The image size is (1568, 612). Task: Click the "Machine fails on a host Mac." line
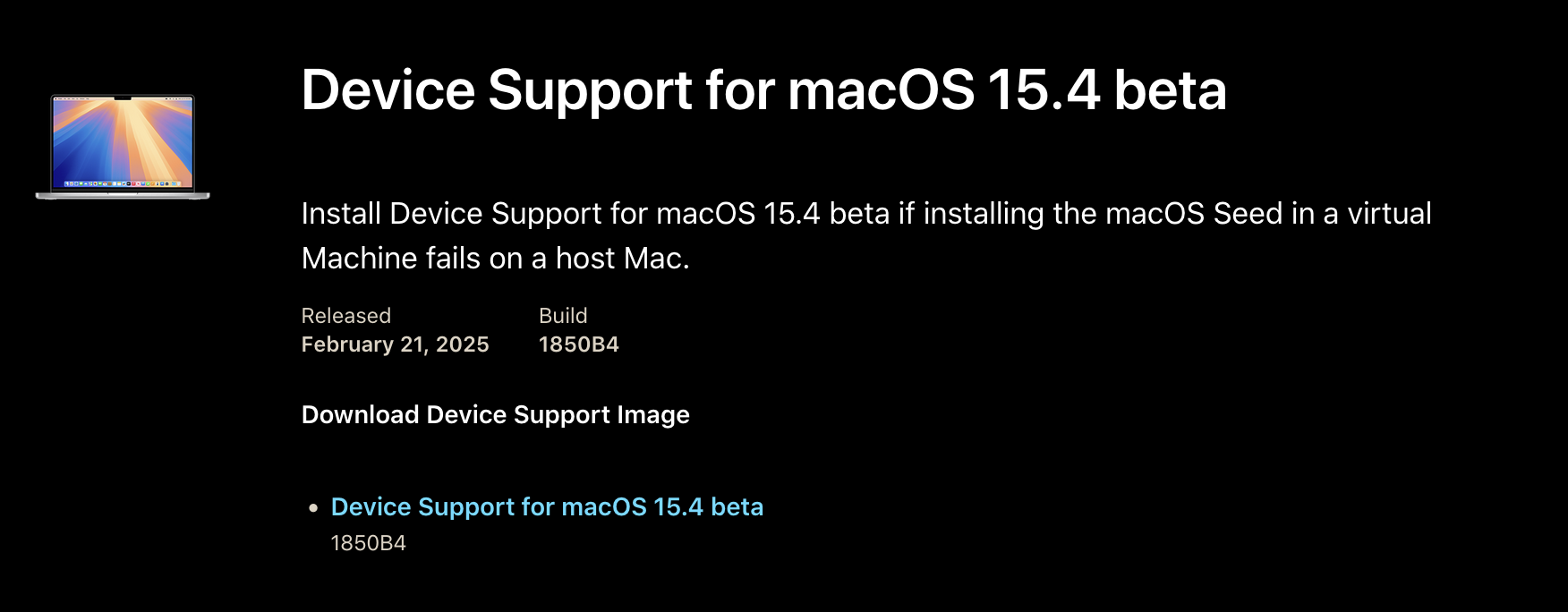[495, 259]
